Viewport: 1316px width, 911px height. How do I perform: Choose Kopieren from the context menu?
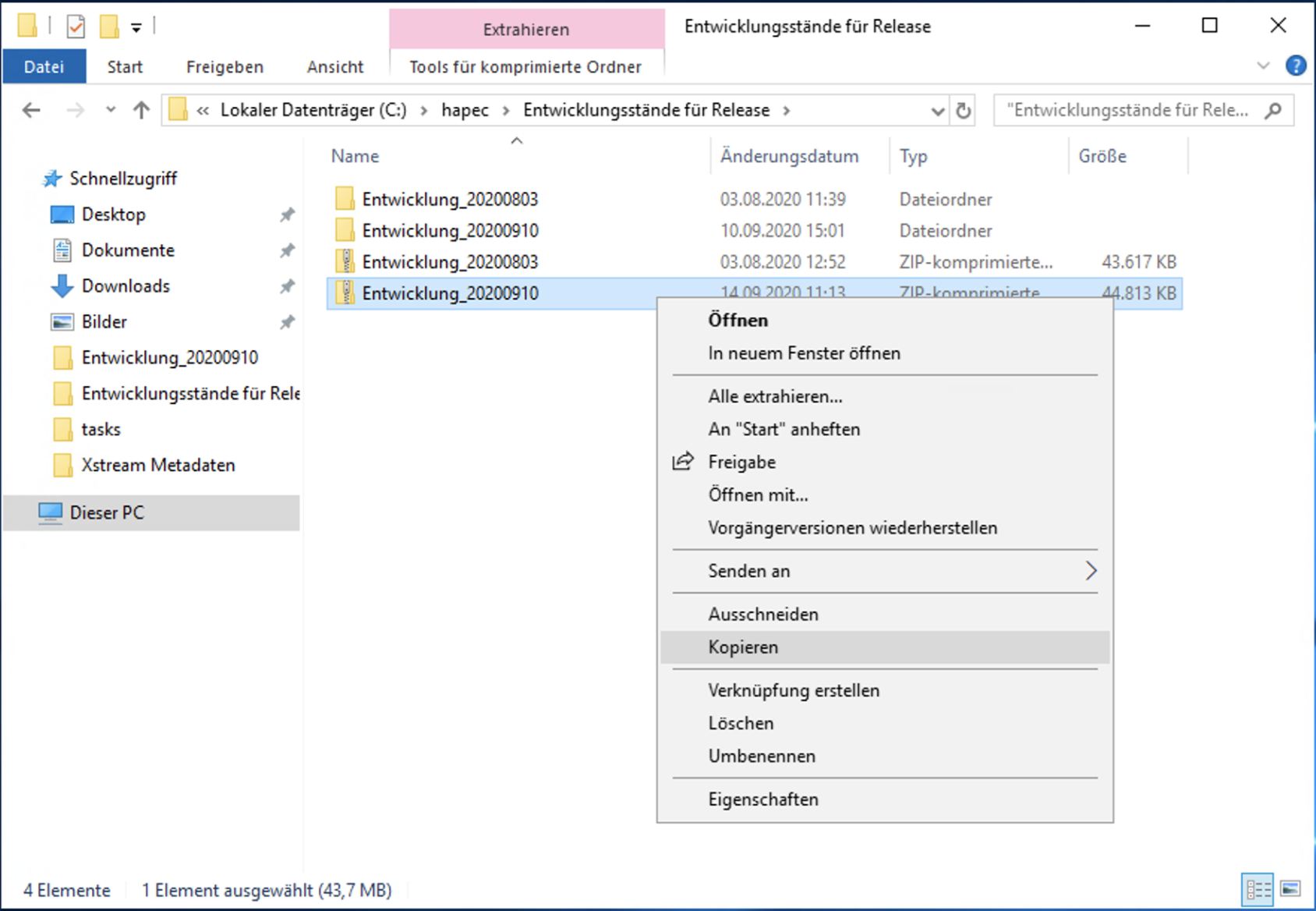tap(743, 647)
